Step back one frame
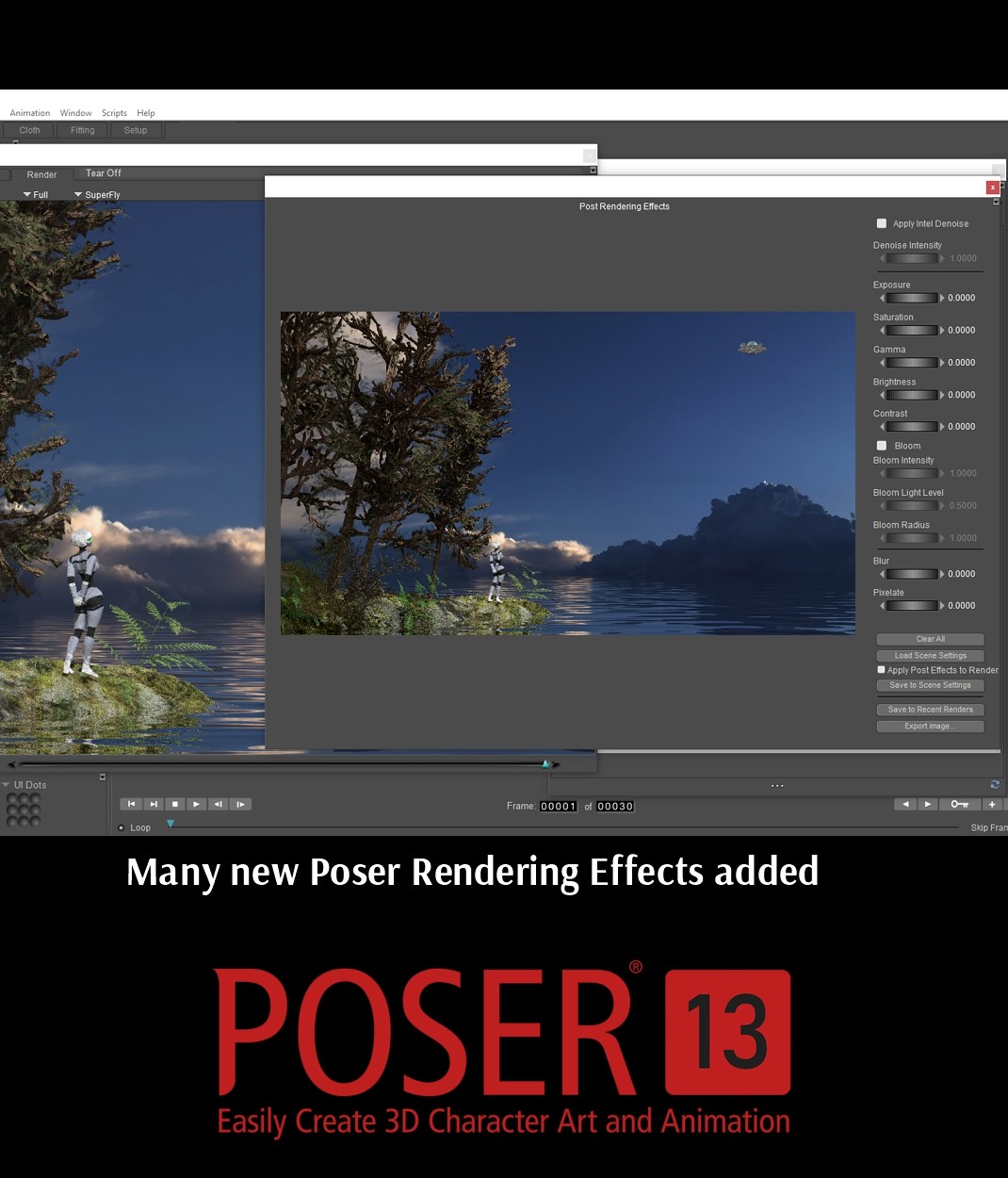The width and height of the screenshot is (1008, 1178). pyautogui.click(x=218, y=804)
